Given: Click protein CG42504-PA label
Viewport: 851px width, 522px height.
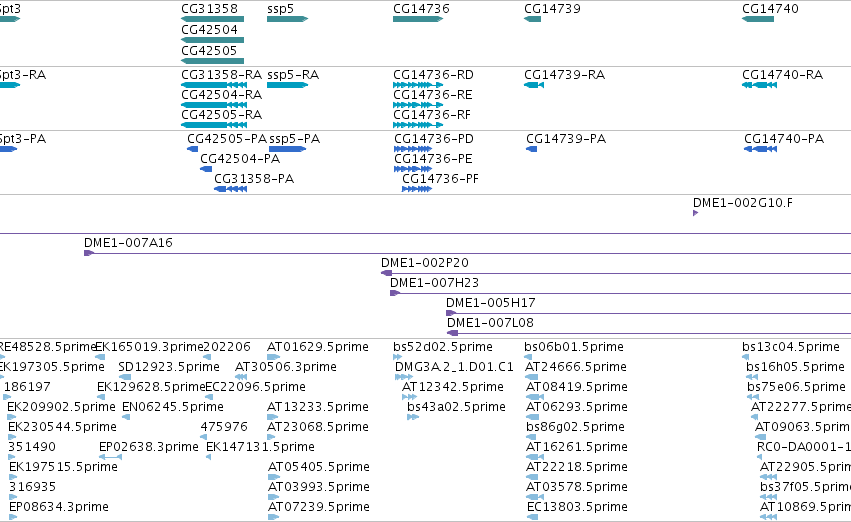Looking at the screenshot, I should pos(240,159).
